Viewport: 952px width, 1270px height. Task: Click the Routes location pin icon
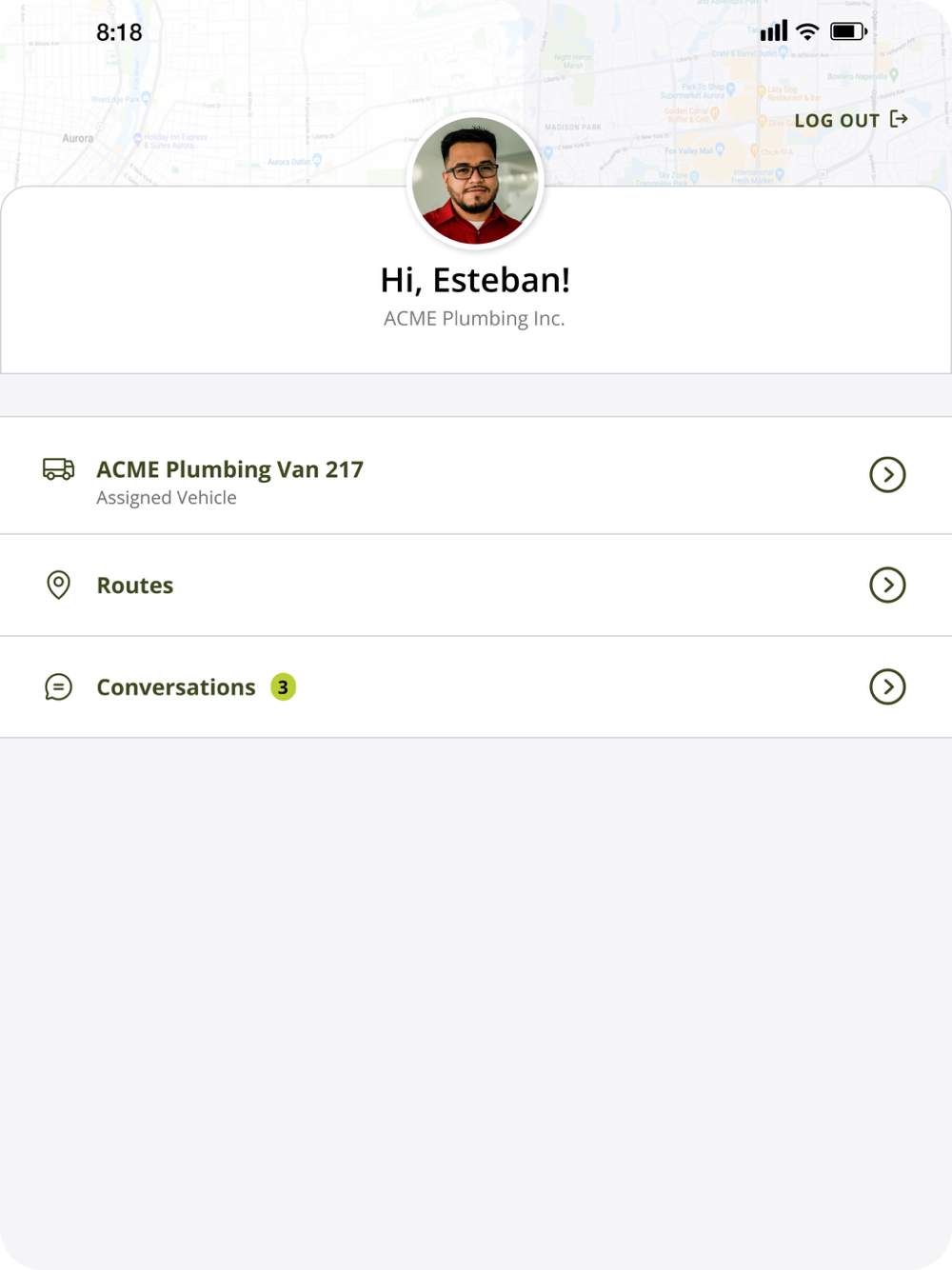click(58, 585)
